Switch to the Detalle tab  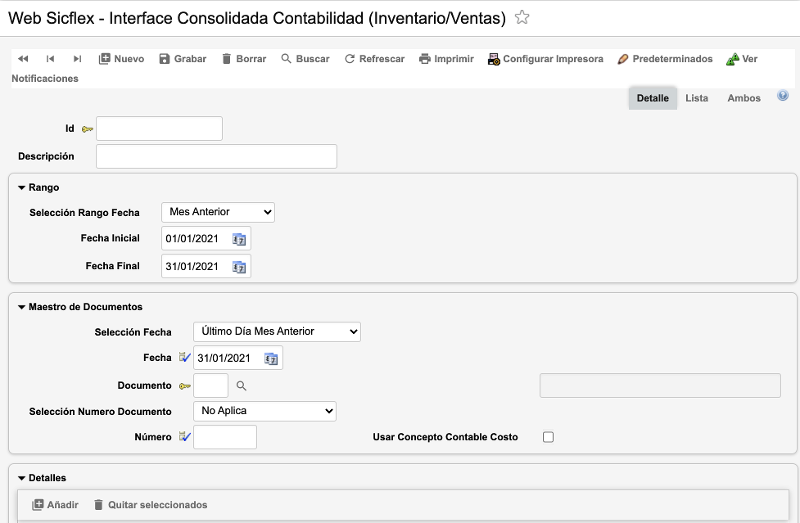click(653, 98)
